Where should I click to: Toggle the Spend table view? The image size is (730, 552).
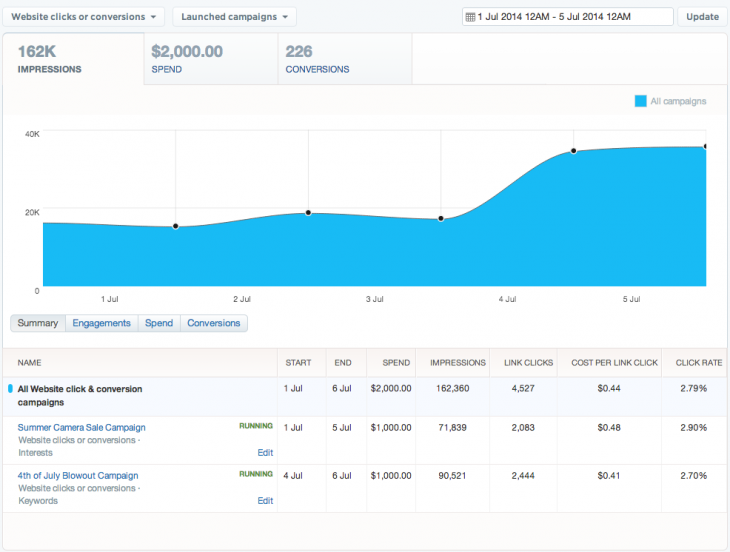click(159, 323)
